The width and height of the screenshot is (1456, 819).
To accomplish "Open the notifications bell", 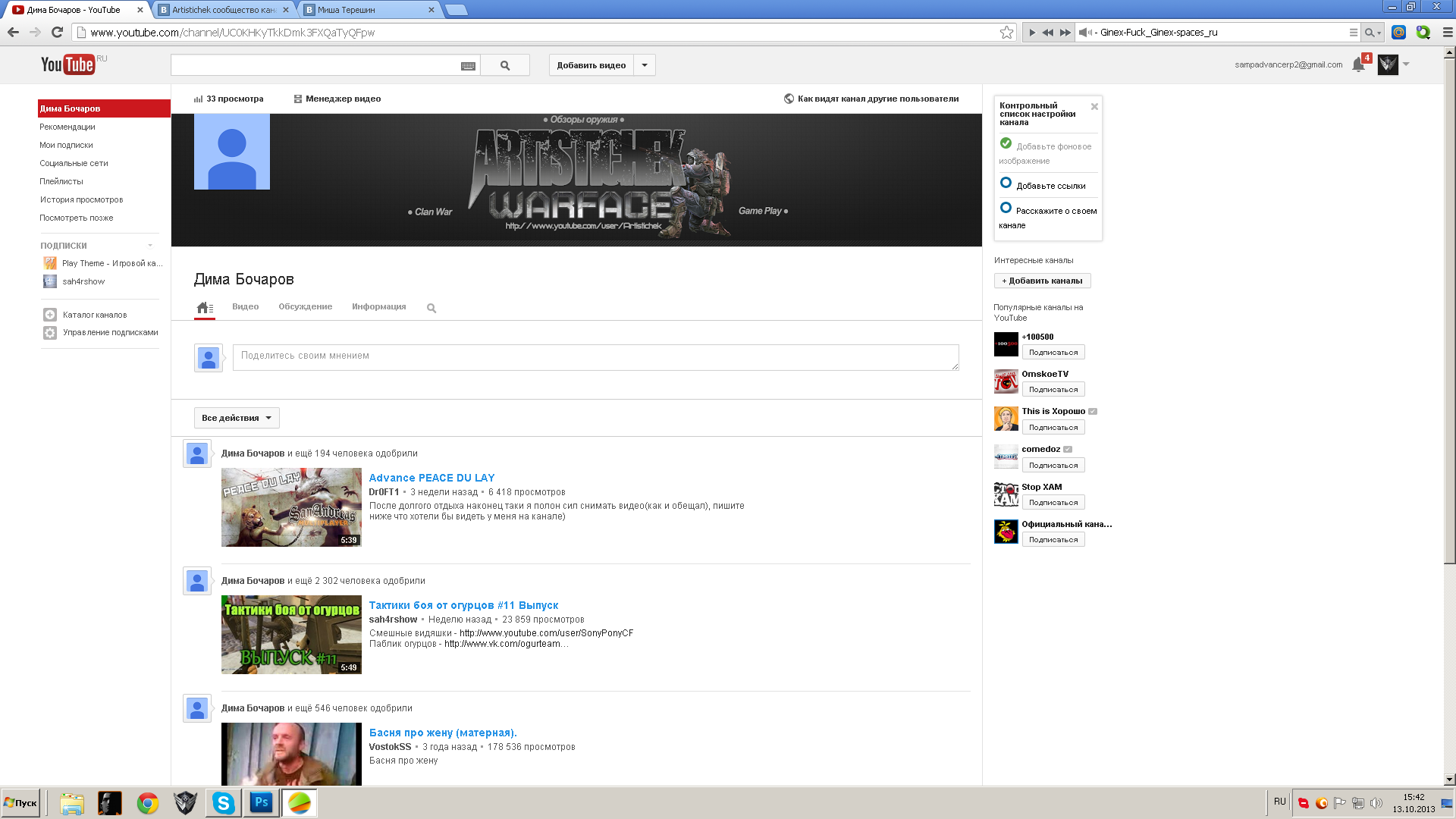I will point(1358,65).
